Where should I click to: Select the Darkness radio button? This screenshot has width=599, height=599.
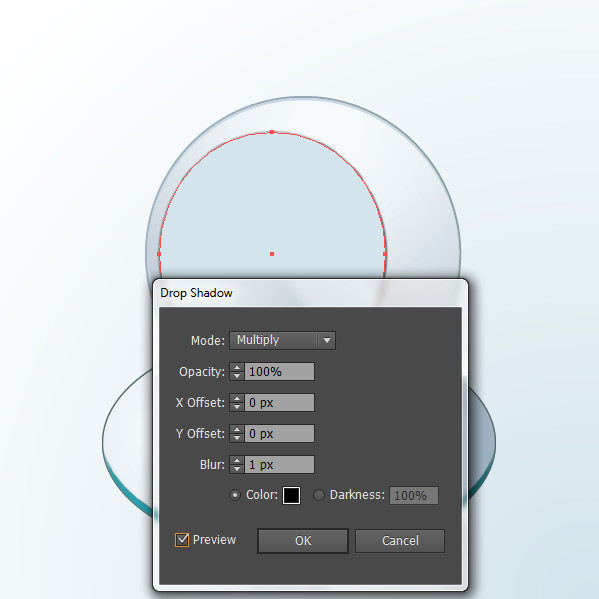pyautogui.click(x=319, y=495)
